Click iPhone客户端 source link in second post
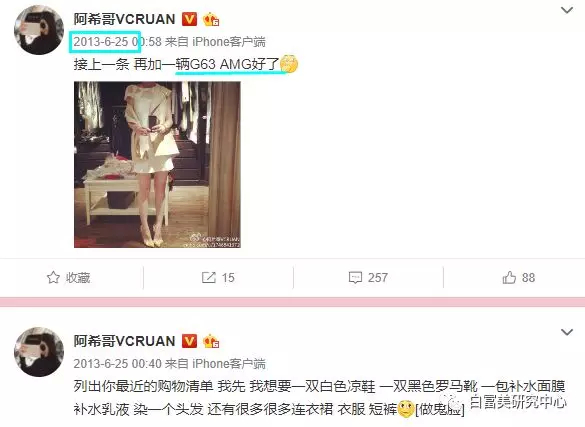585x427 pixels. [x=229, y=364]
